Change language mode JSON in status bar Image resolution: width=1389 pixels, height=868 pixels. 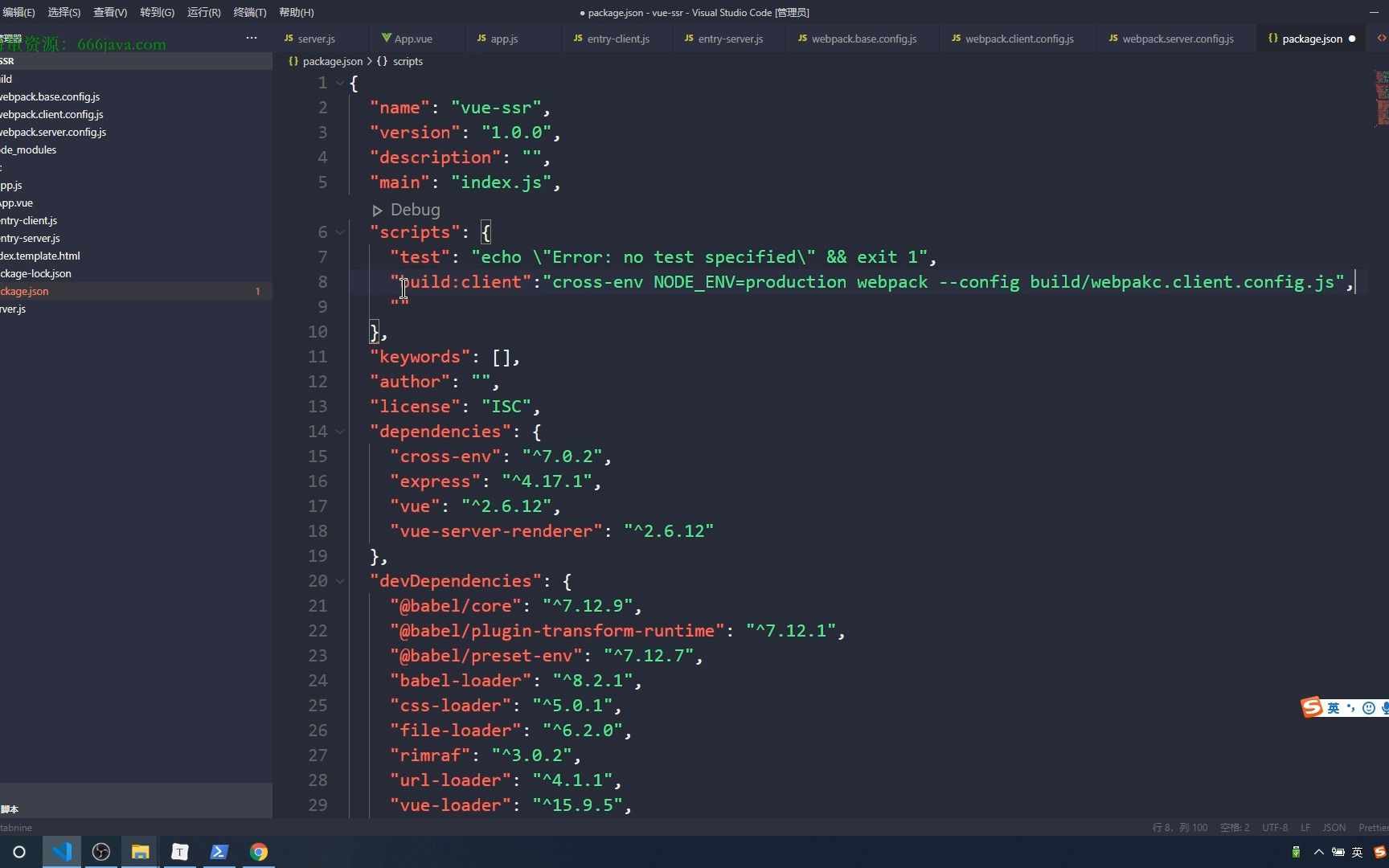click(1334, 827)
